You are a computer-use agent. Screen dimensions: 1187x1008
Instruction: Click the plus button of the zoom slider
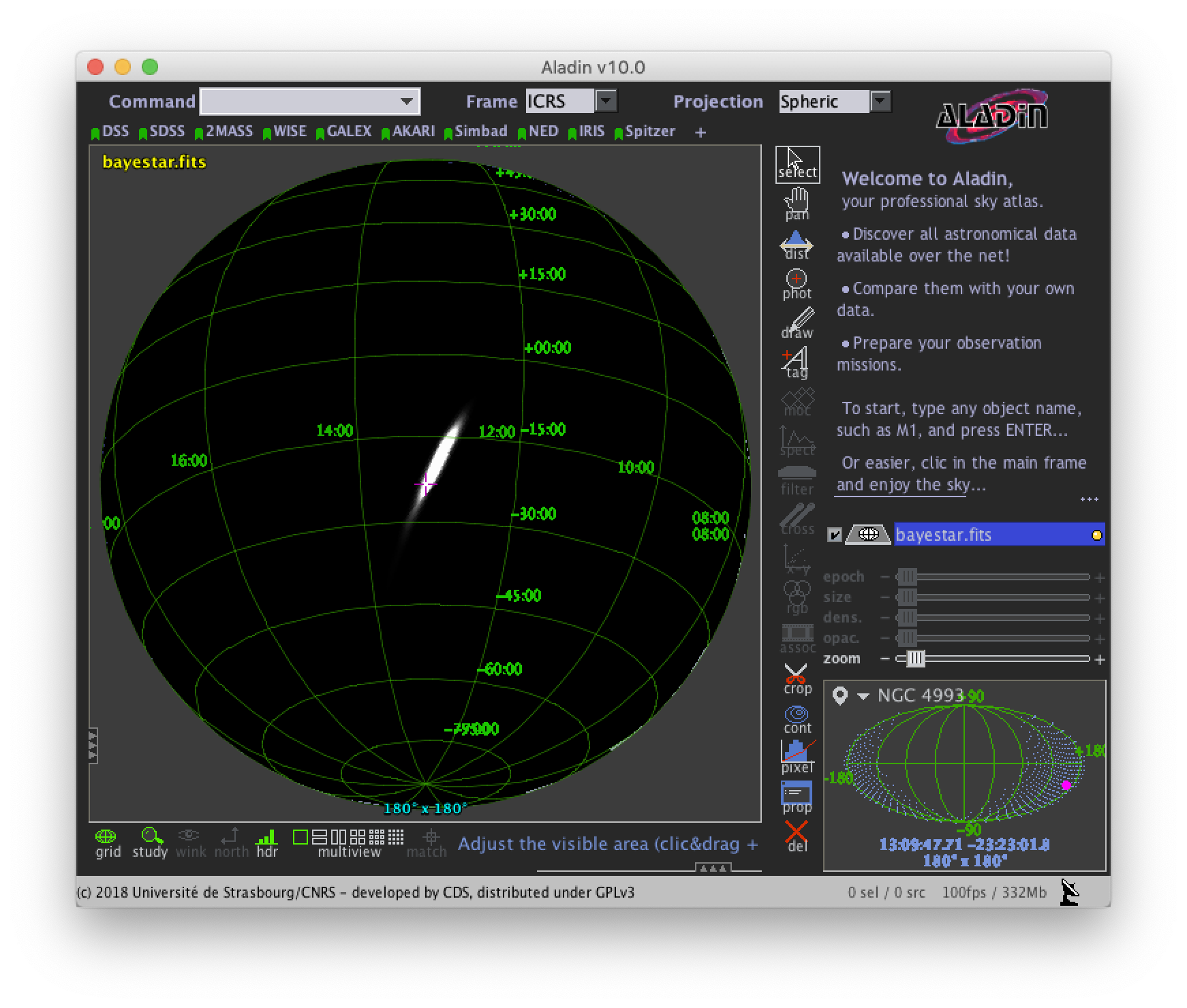1099,659
